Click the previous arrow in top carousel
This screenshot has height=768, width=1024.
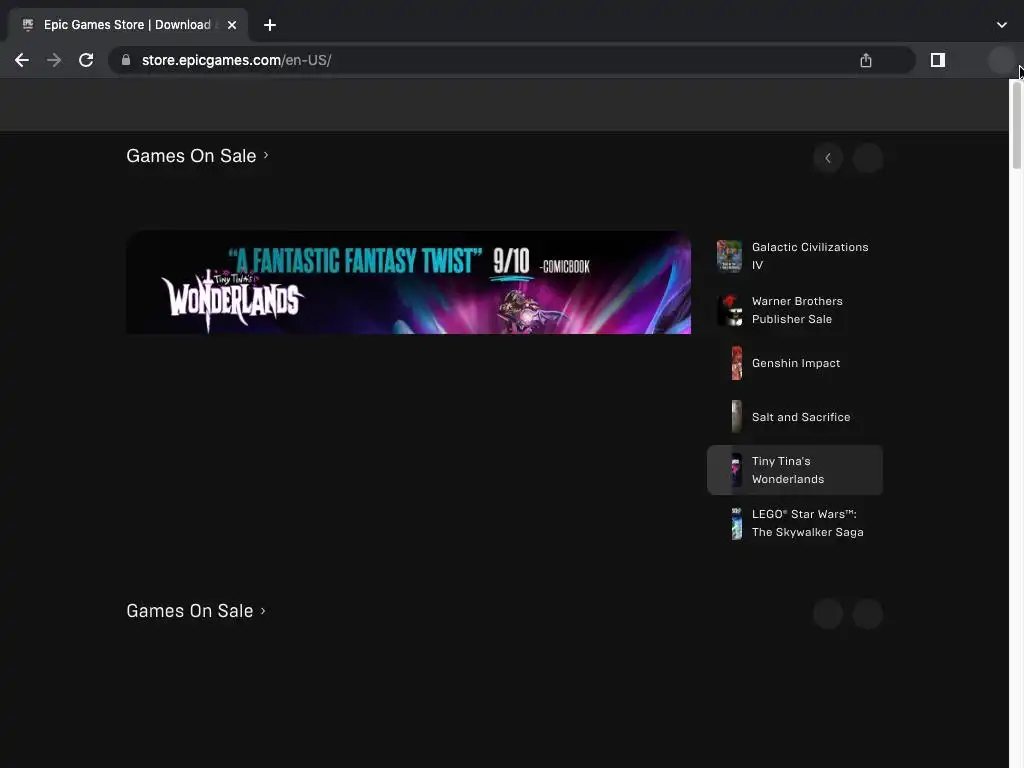click(828, 158)
